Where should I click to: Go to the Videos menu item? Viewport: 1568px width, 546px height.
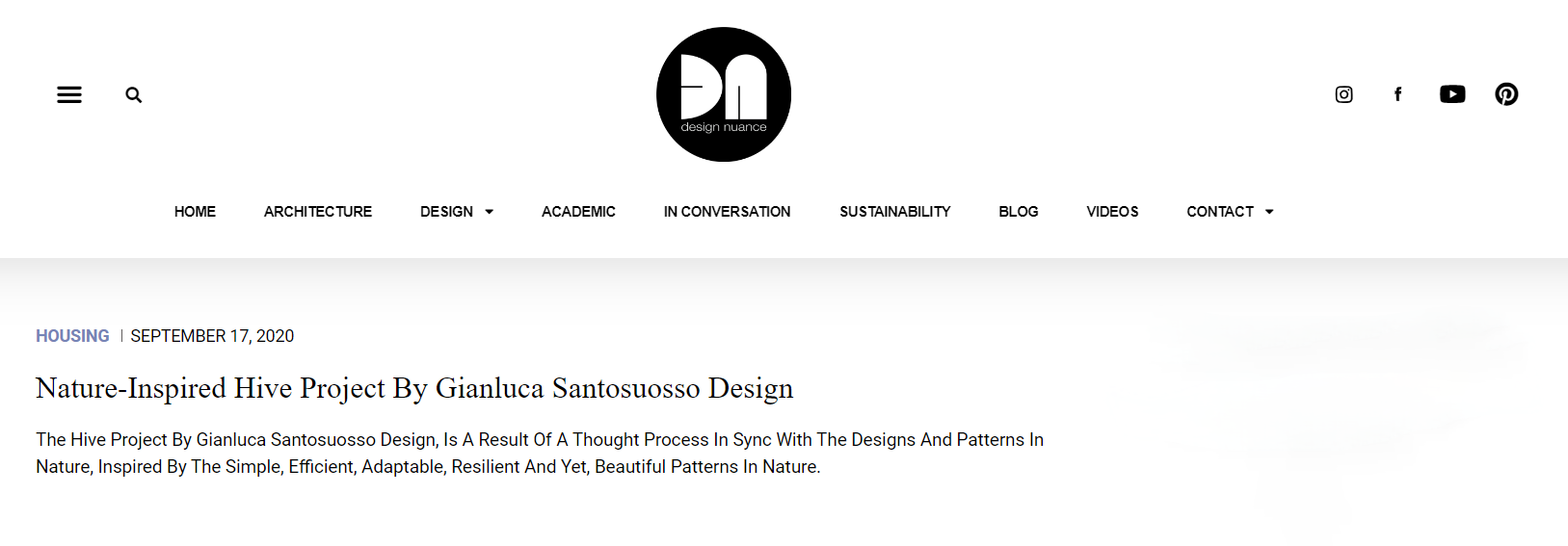click(1112, 212)
